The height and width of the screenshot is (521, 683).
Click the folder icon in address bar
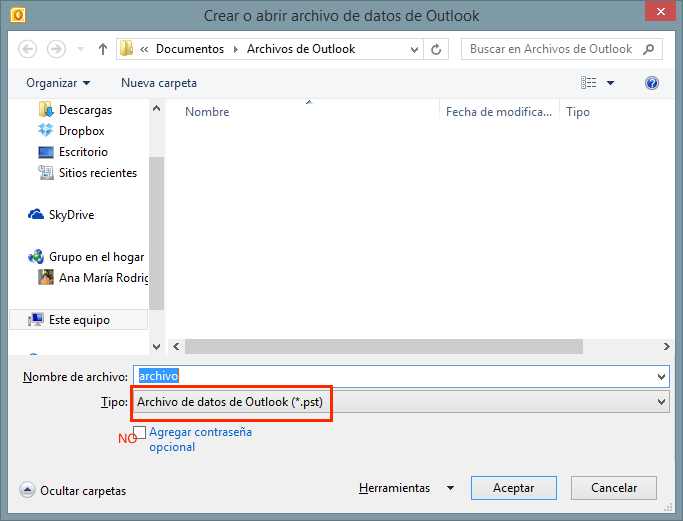[126, 48]
